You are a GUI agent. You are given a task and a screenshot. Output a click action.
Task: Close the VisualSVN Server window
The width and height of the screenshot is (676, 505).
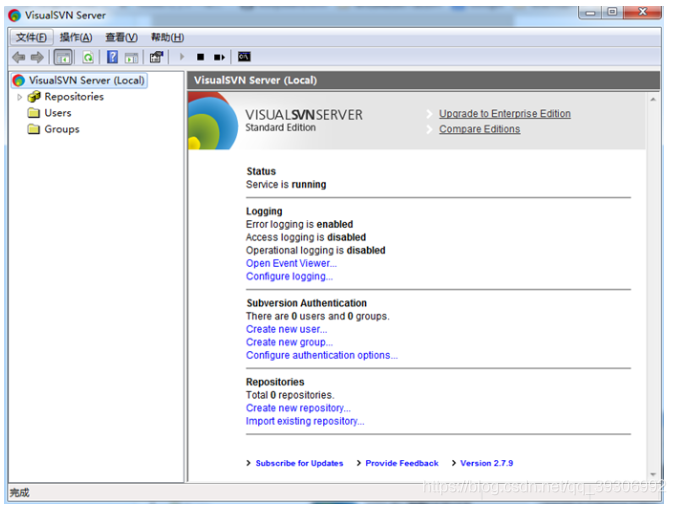click(642, 12)
